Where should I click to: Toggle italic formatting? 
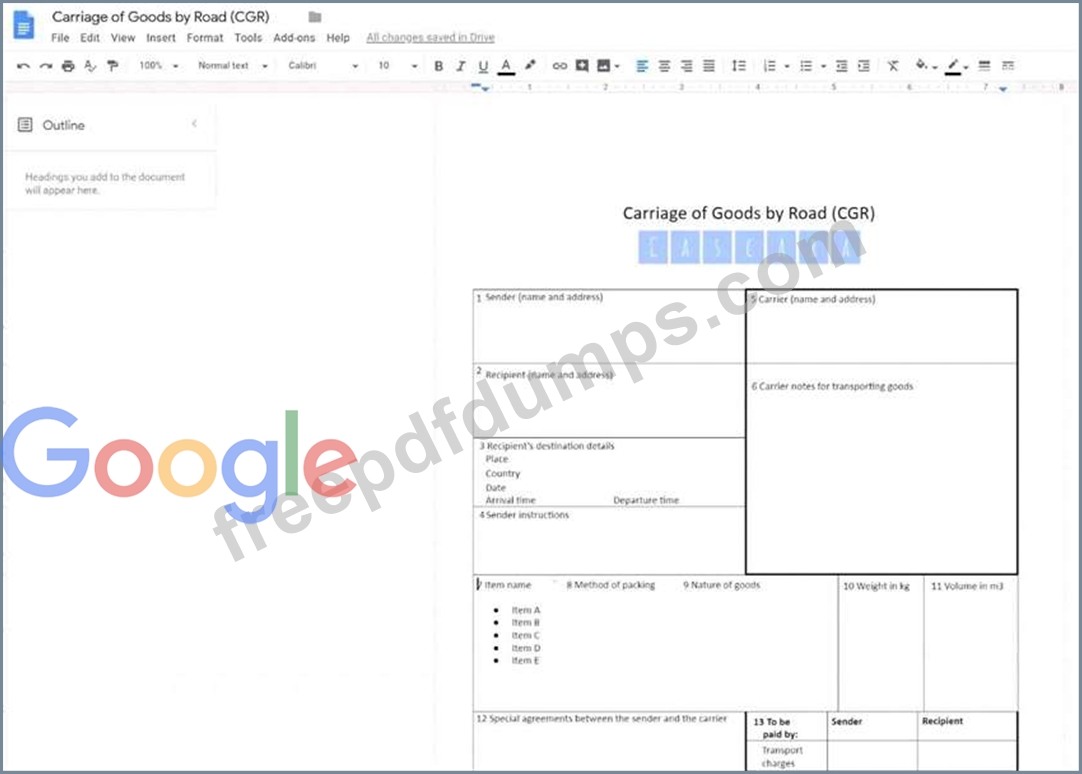(460, 66)
